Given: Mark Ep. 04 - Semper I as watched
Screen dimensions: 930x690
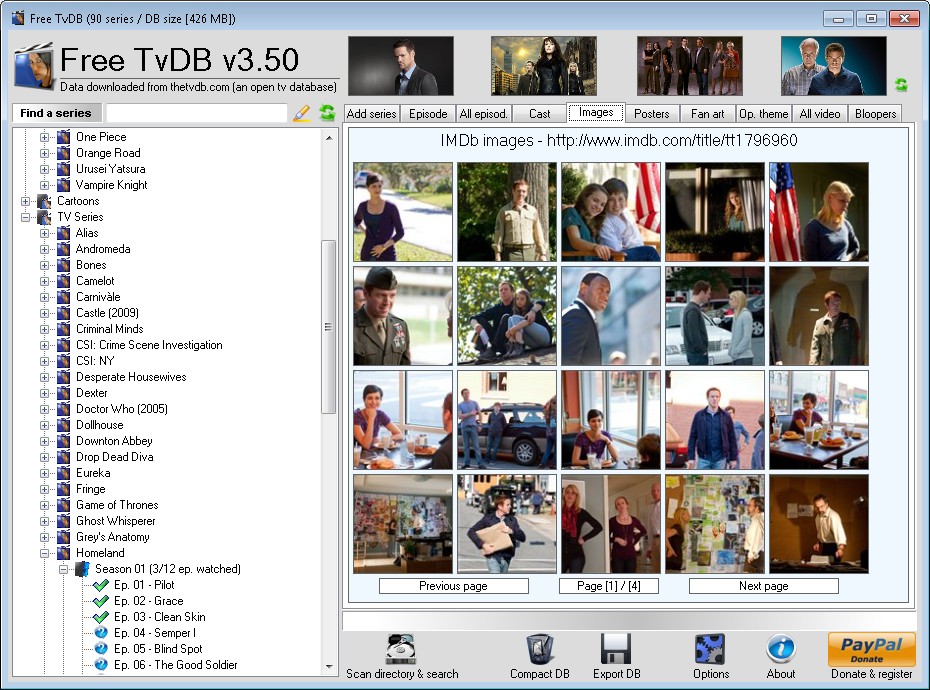Looking at the screenshot, I should (101, 633).
